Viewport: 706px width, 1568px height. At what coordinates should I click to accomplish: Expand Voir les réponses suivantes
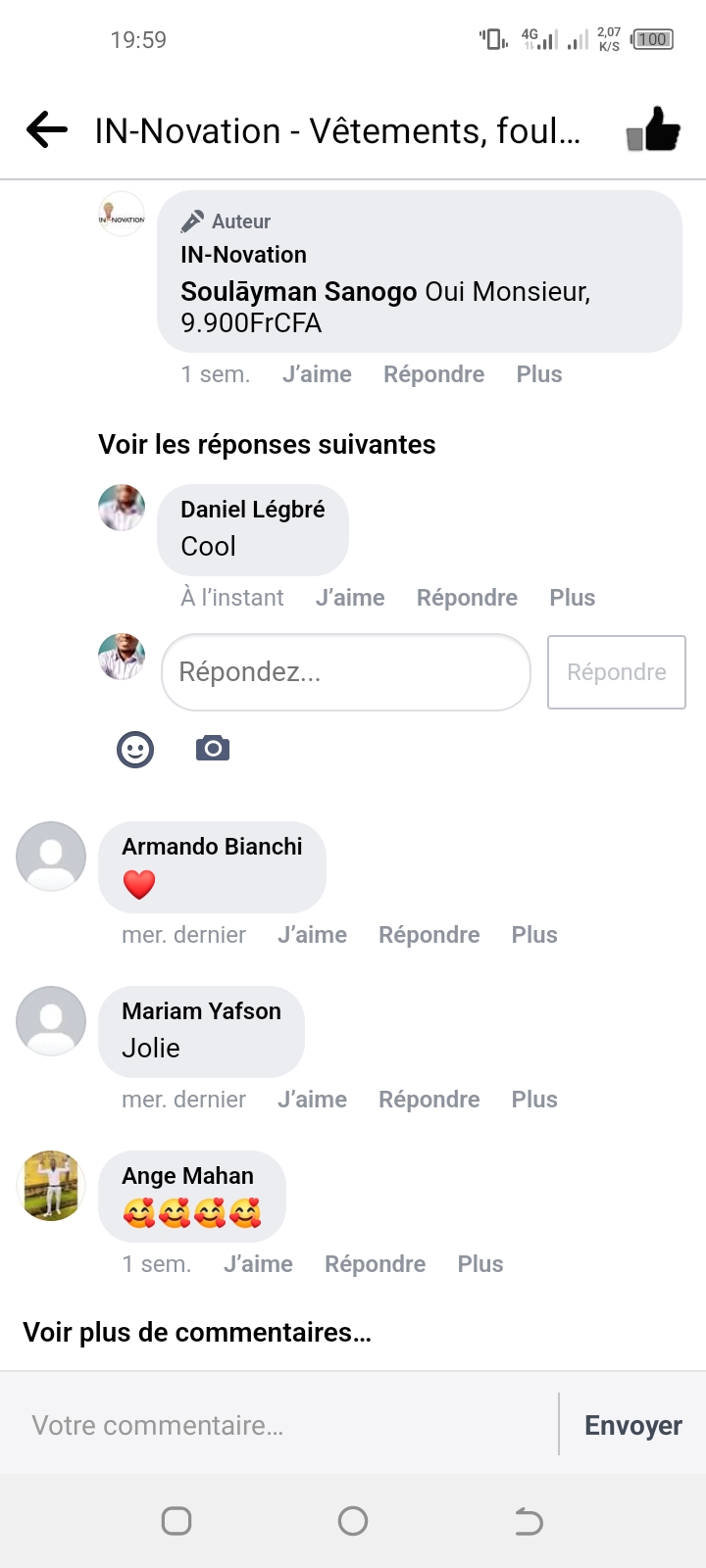click(x=267, y=445)
